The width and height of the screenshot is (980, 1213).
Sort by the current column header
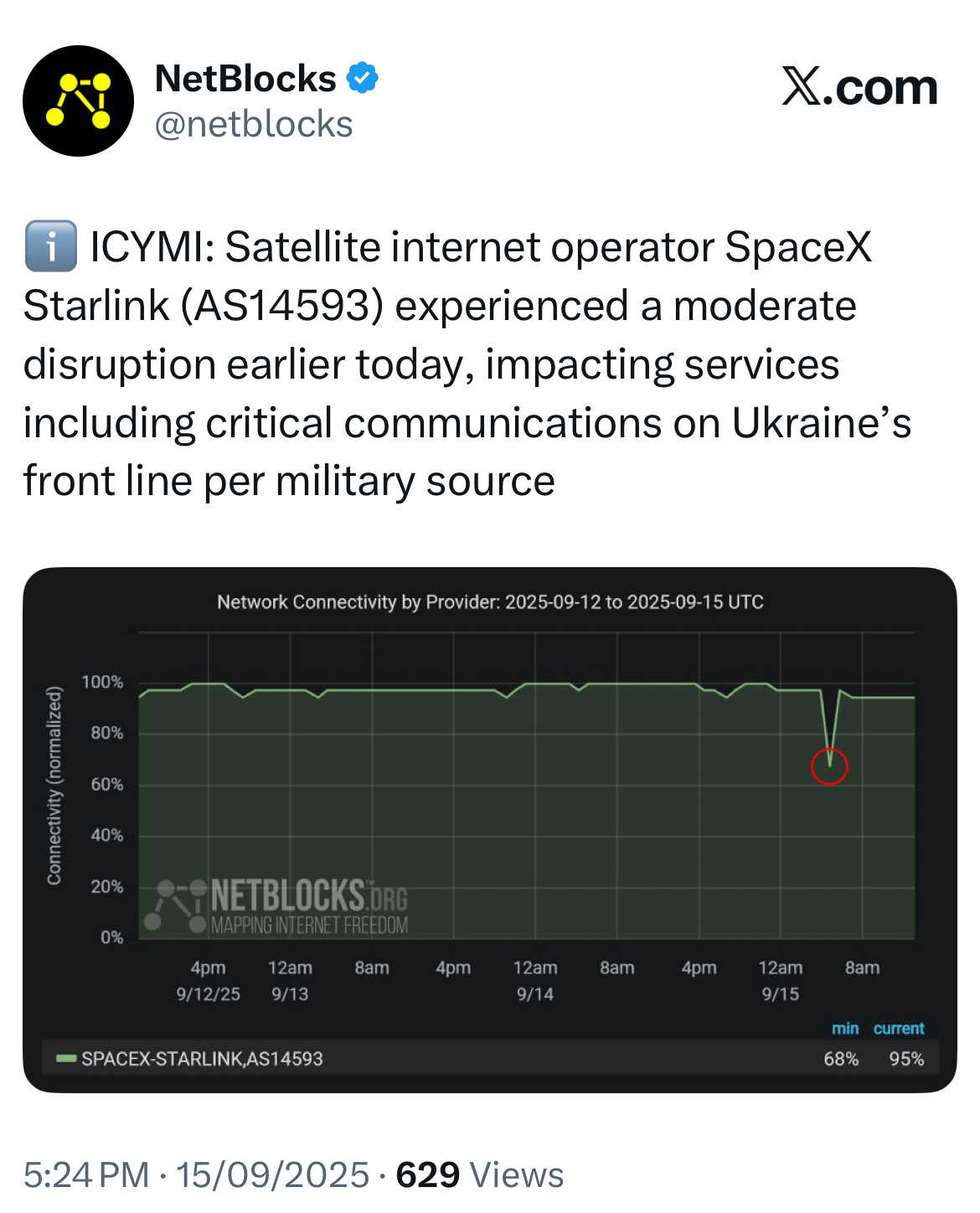click(899, 1028)
